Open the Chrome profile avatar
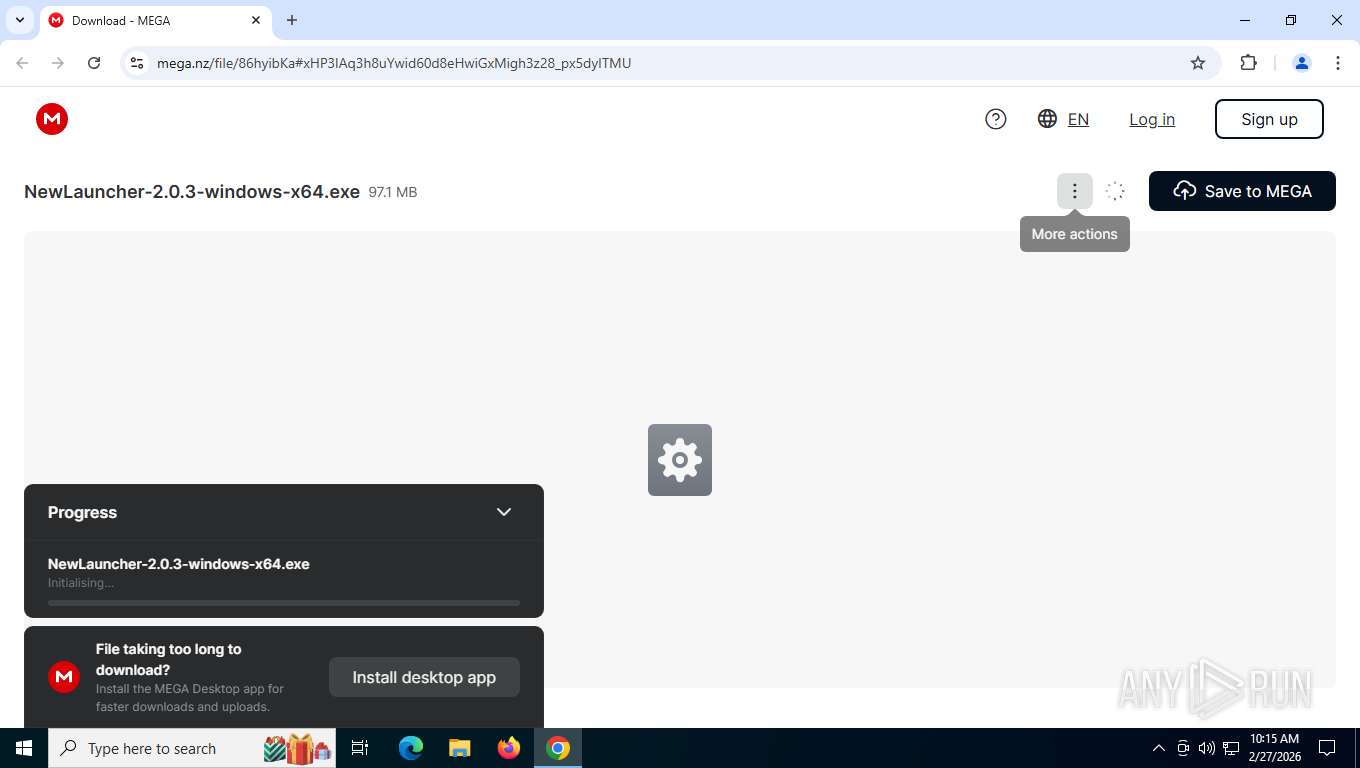Image resolution: width=1360 pixels, height=768 pixels. click(x=1302, y=63)
